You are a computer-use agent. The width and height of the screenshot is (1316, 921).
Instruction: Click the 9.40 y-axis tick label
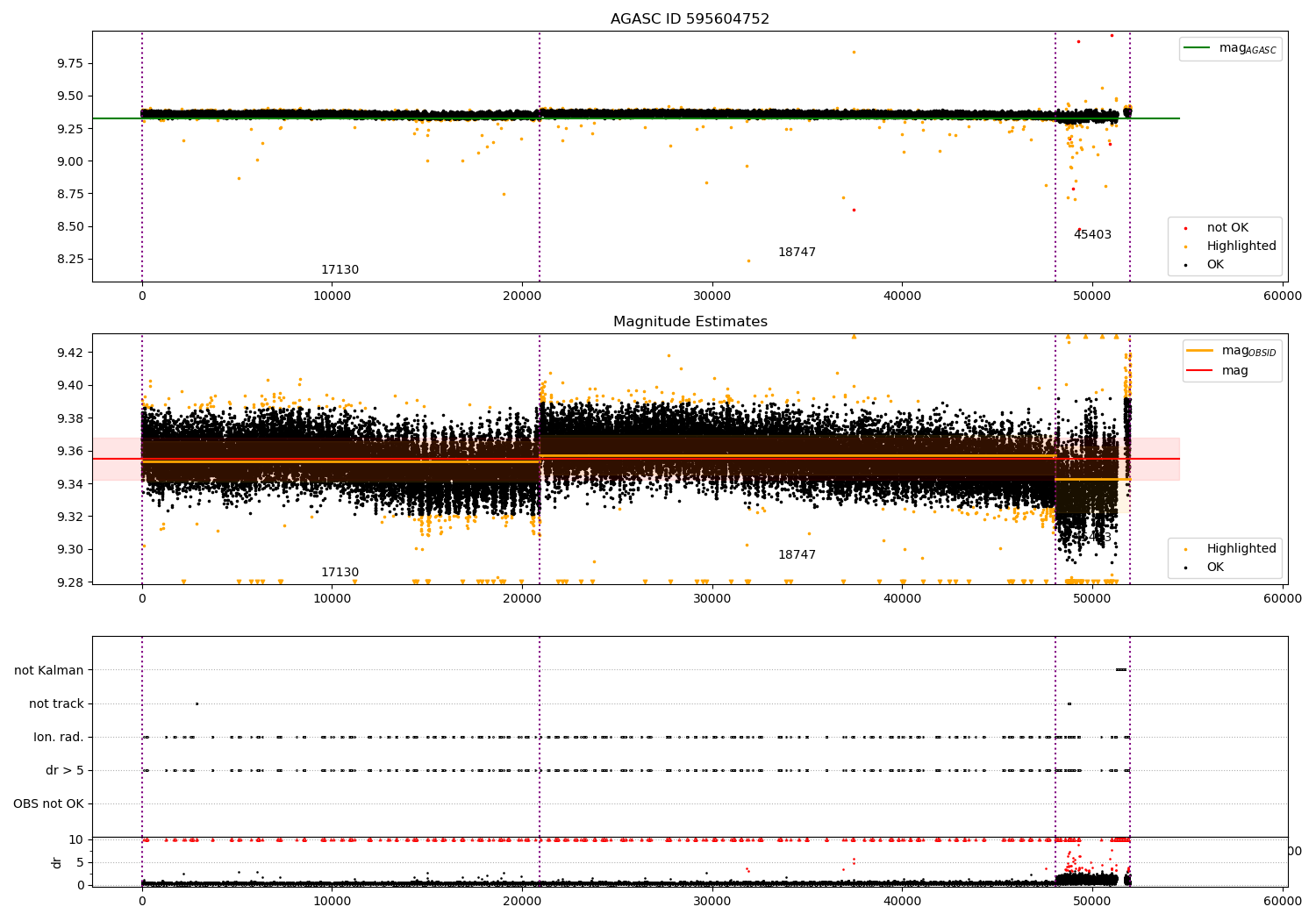(70, 385)
